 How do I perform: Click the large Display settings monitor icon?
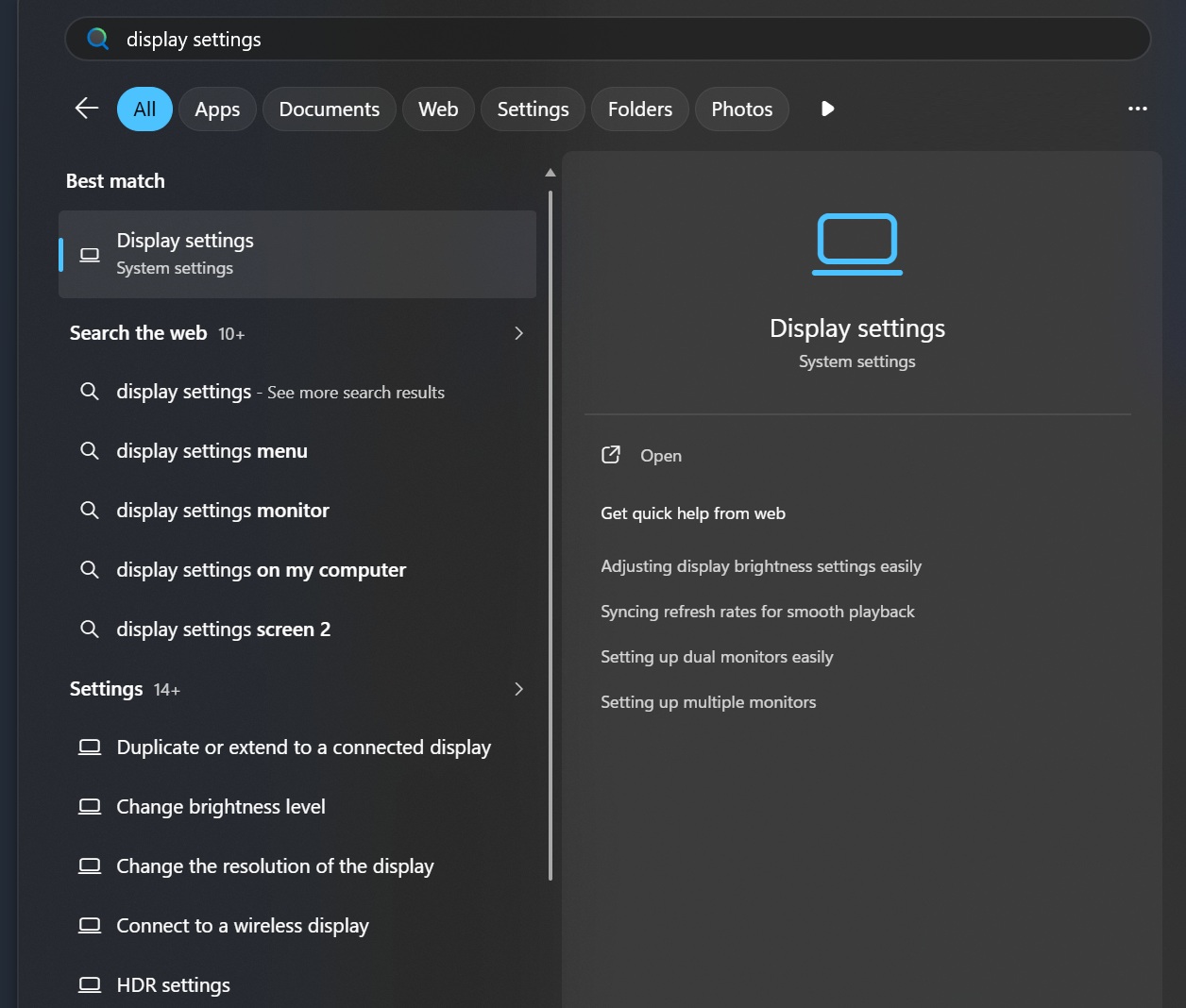pyautogui.click(x=857, y=244)
